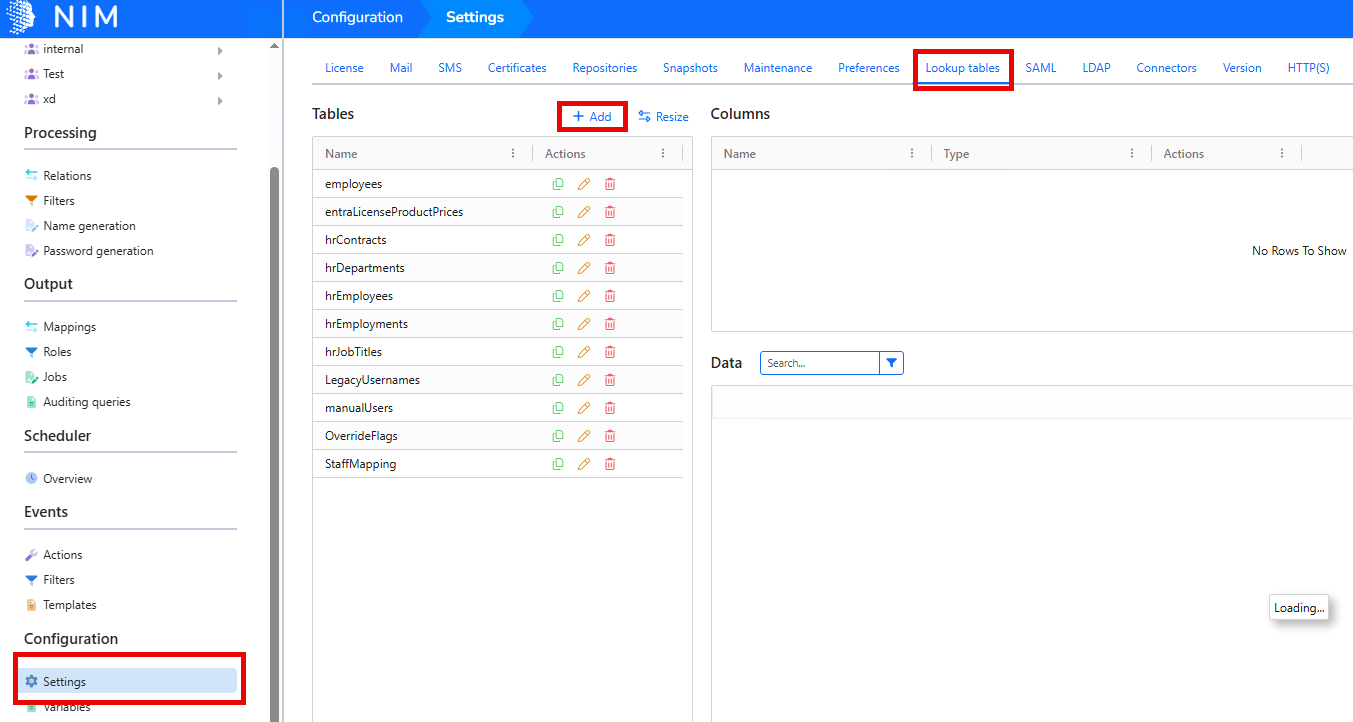Screen dimensions: 1353x722
Task: Copy the OverrideFlags table
Action: [558, 436]
